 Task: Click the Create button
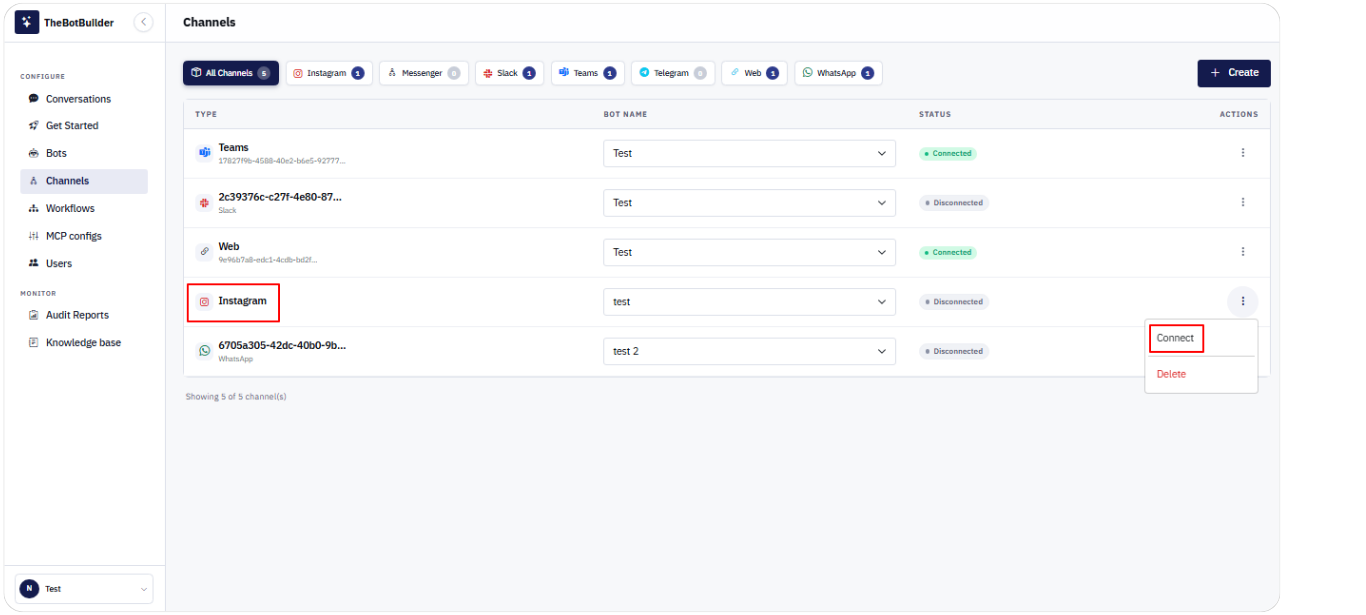(x=1234, y=73)
